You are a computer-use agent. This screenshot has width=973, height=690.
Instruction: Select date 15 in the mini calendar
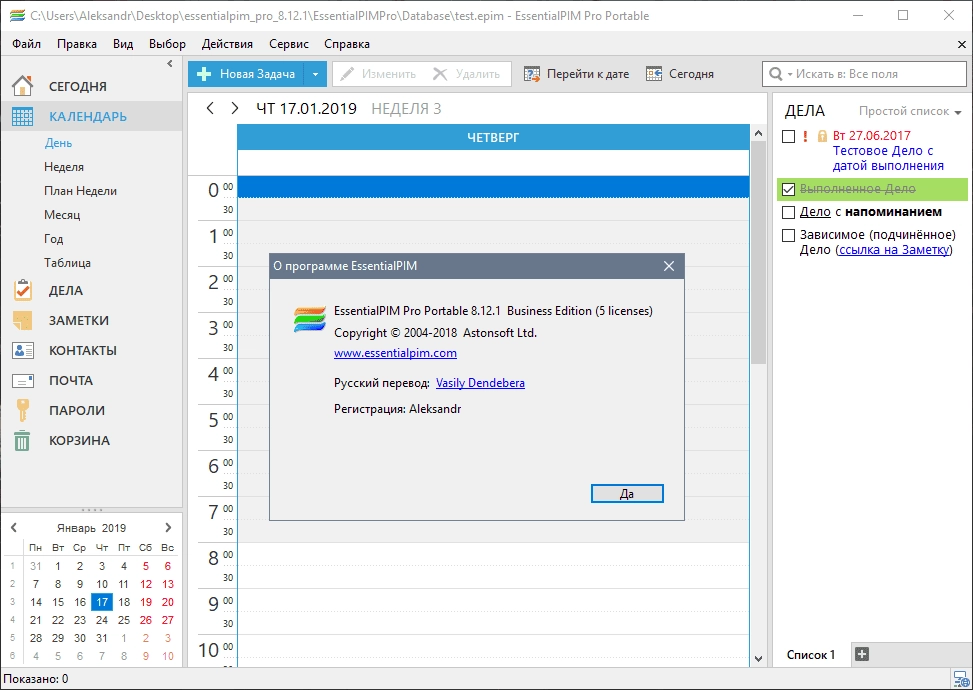(58, 602)
